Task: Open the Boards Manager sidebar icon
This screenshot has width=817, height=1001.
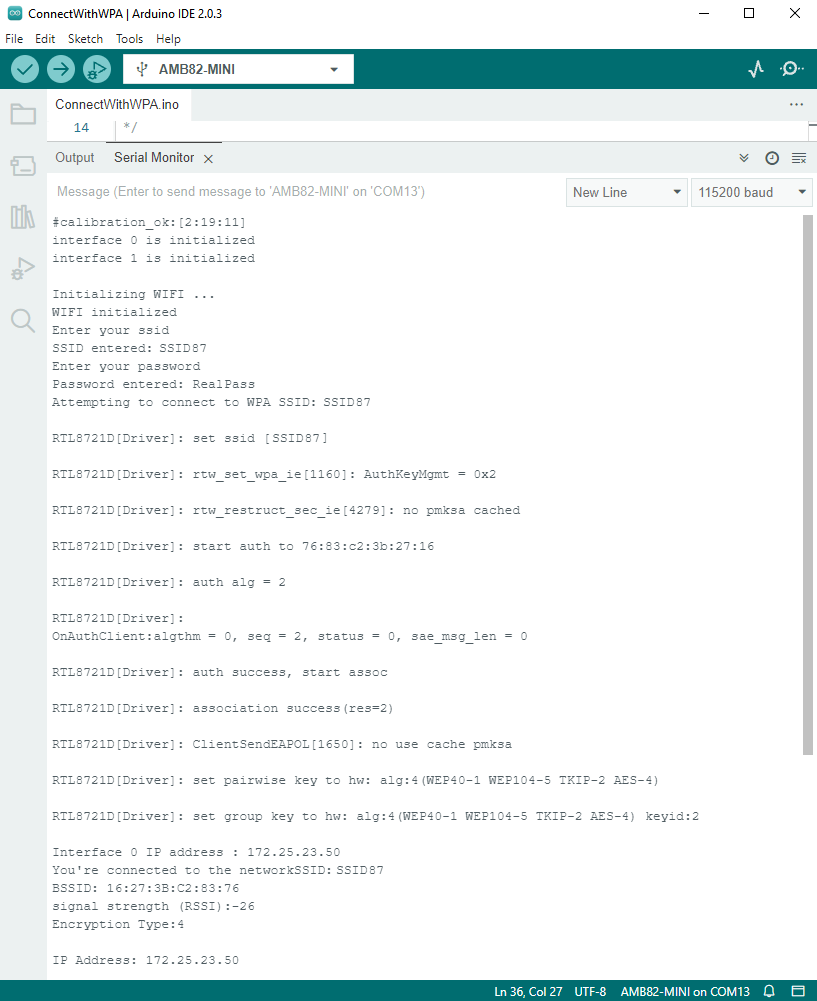Action: (x=23, y=165)
